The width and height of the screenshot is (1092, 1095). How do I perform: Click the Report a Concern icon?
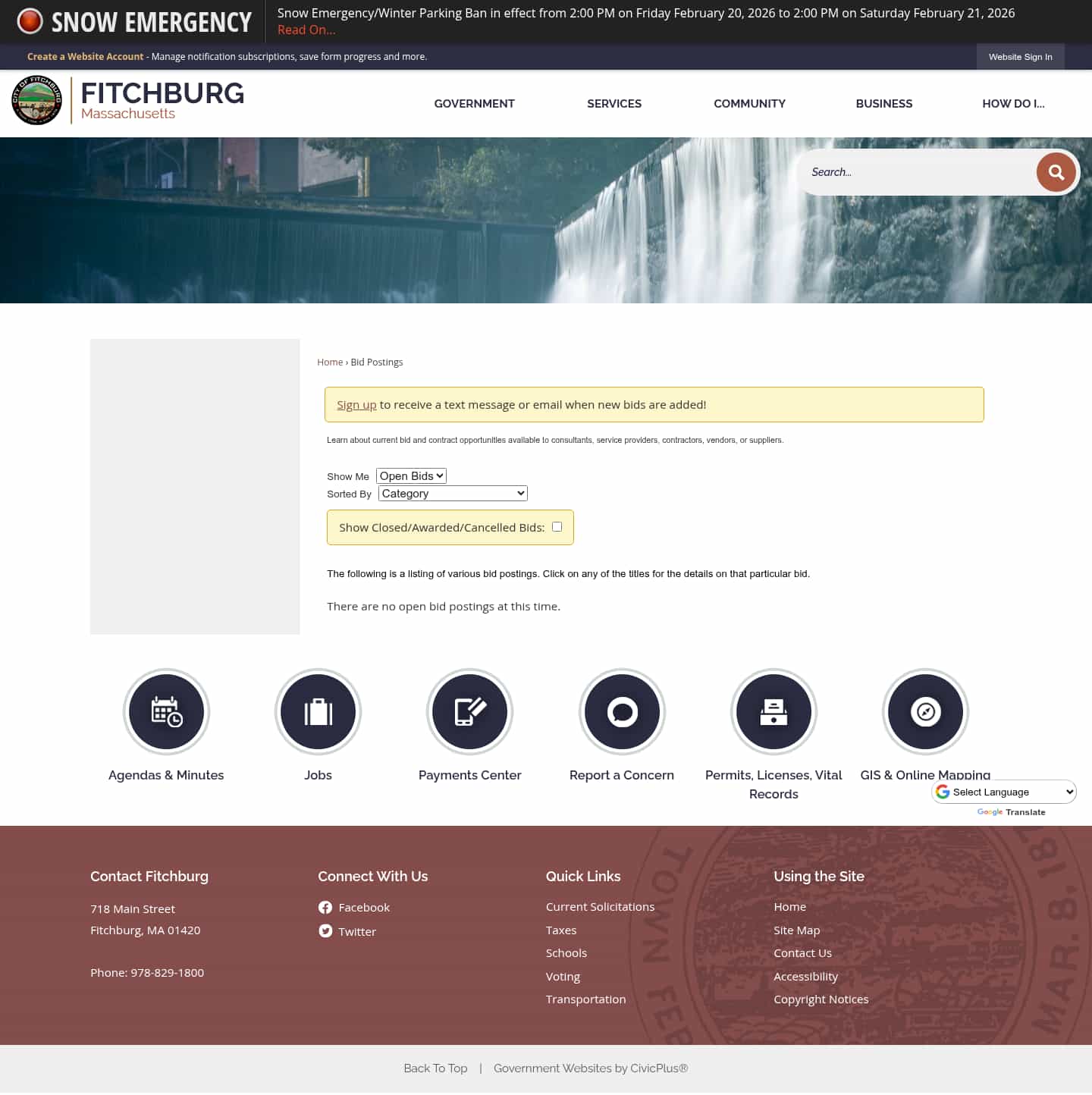622,711
